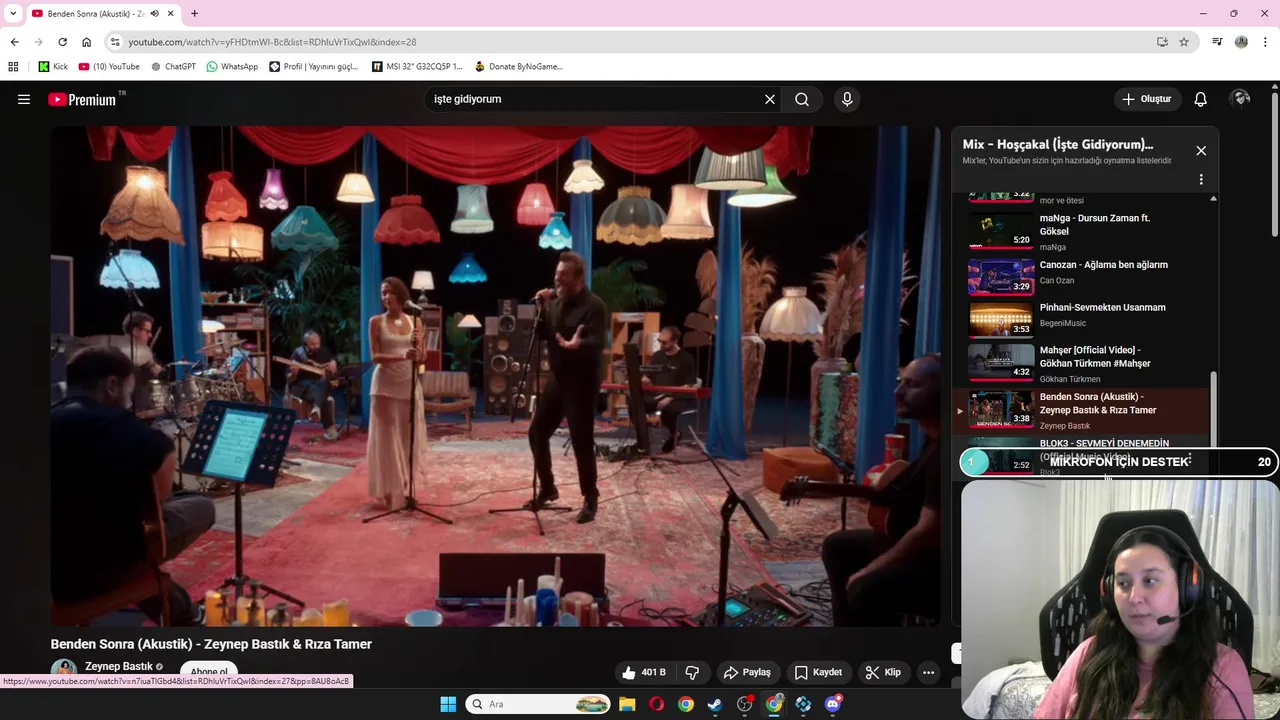Screen dimensions: 1280x720
Task: Click the taskbar Ara search box
Action: (x=538, y=704)
